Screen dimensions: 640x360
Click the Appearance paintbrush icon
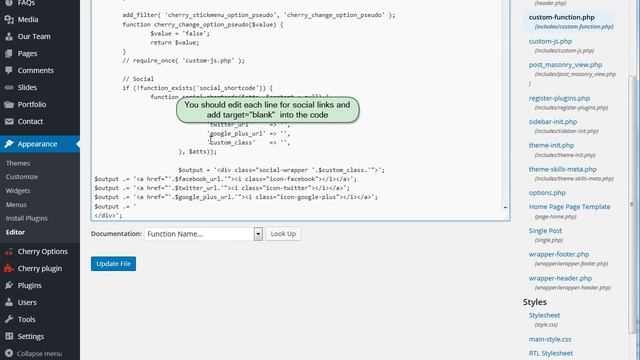9,144
